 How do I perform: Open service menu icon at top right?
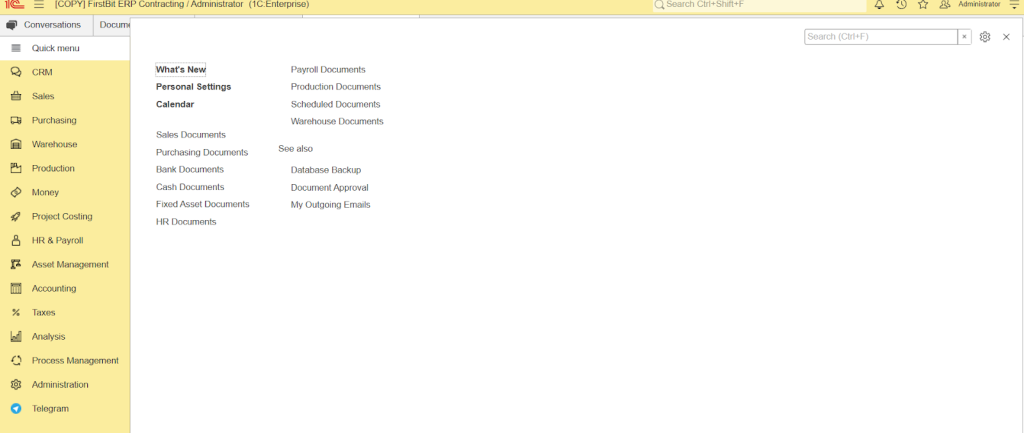click(1014, 5)
